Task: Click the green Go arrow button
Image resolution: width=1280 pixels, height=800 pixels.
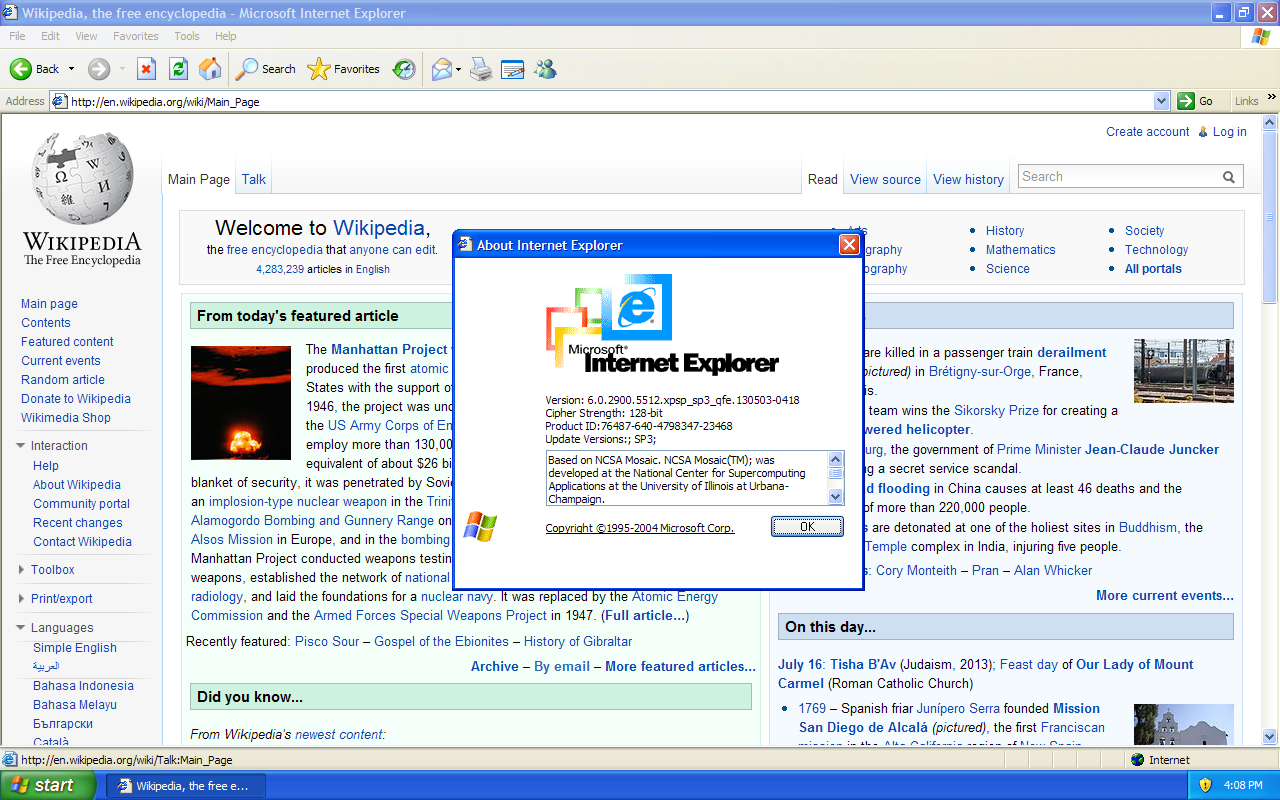Action: pos(1186,101)
